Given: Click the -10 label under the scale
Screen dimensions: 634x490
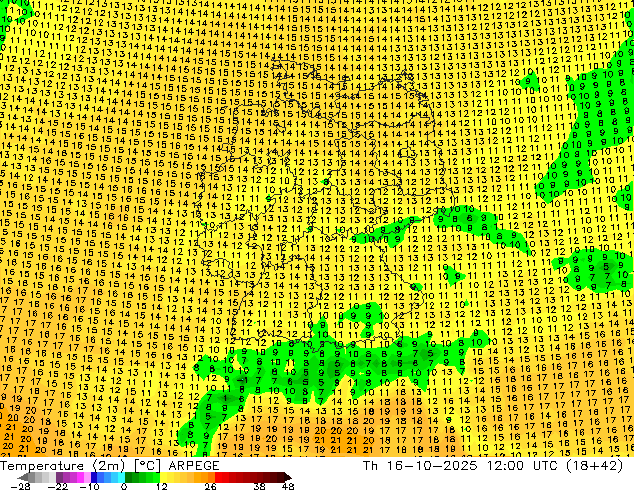Looking at the screenshot, I should [89, 486].
